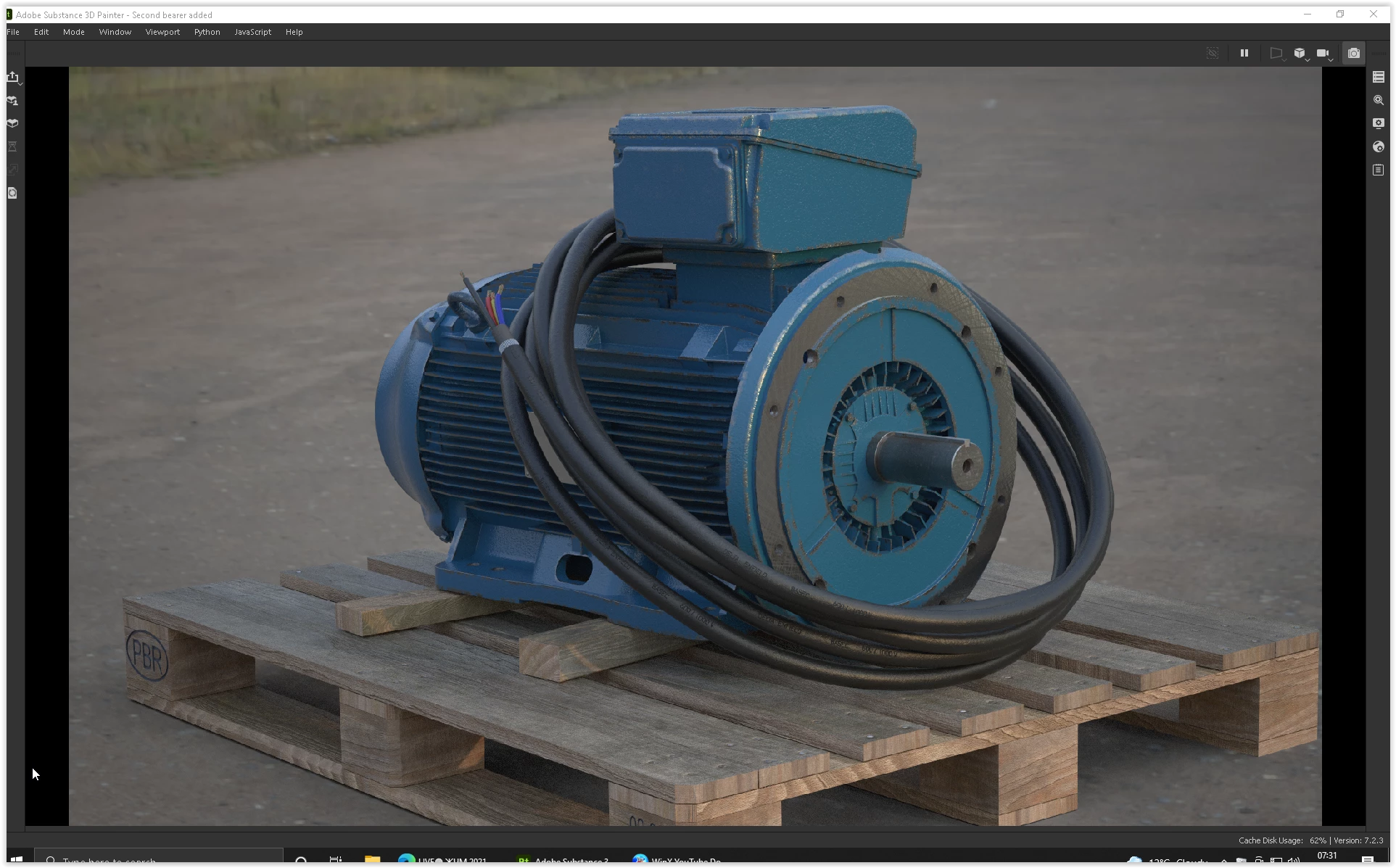The width and height of the screenshot is (1396, 868).
Task: Click the Python menu item
Action: tap(207, 32)
